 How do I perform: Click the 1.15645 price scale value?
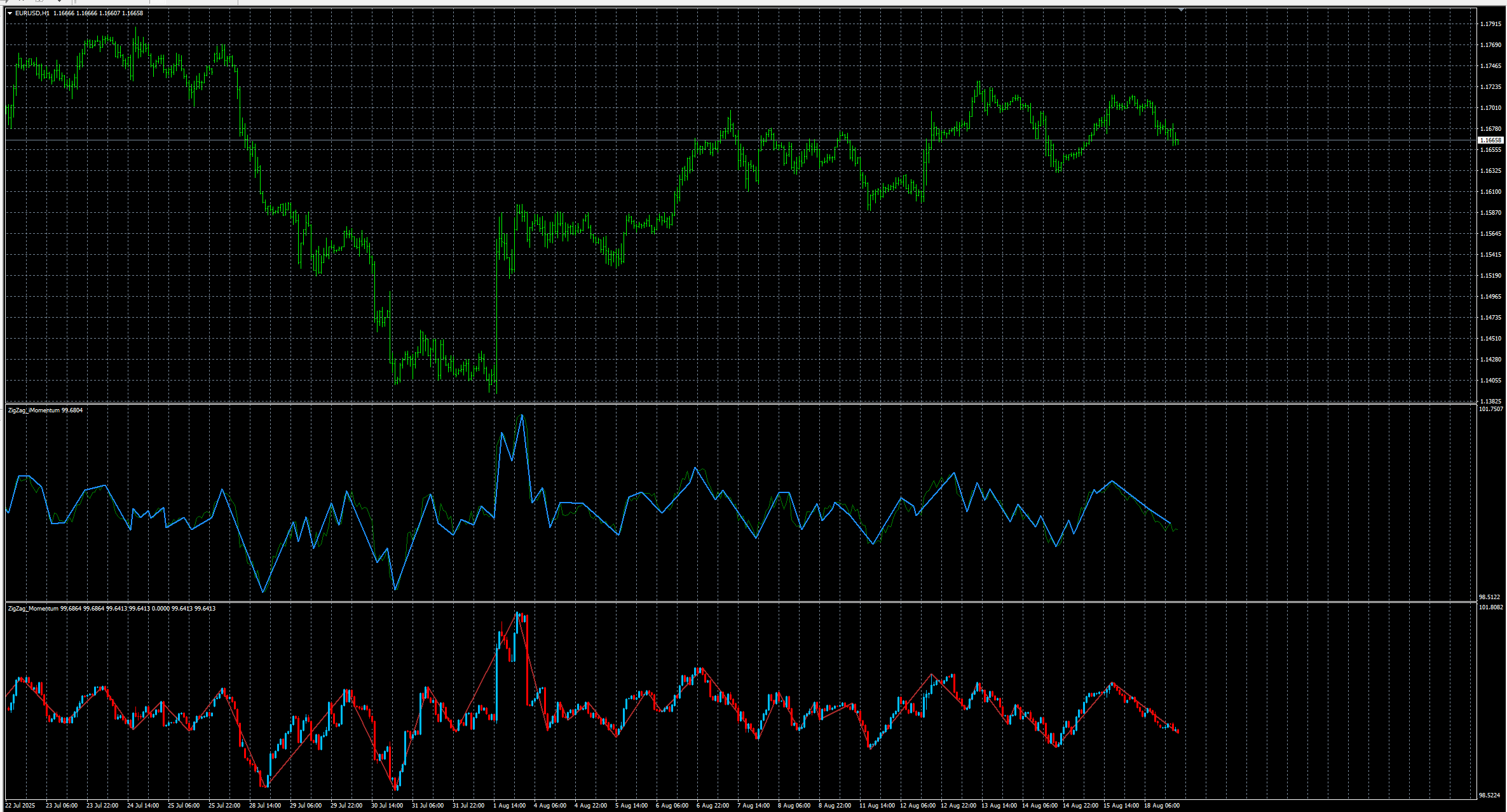point(1490,234)
